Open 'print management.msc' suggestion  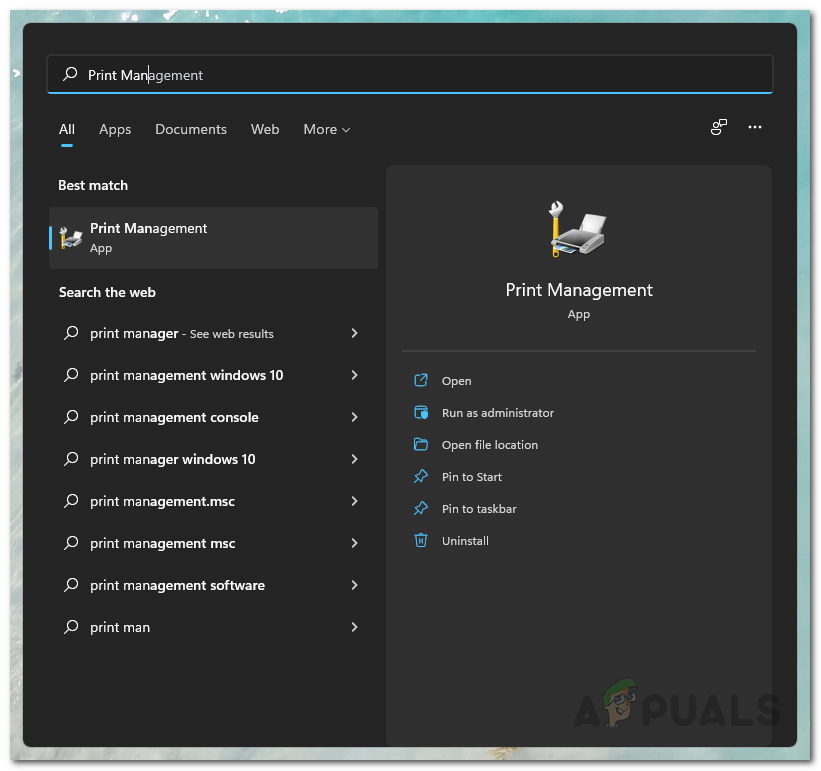(x=213, y=501)
